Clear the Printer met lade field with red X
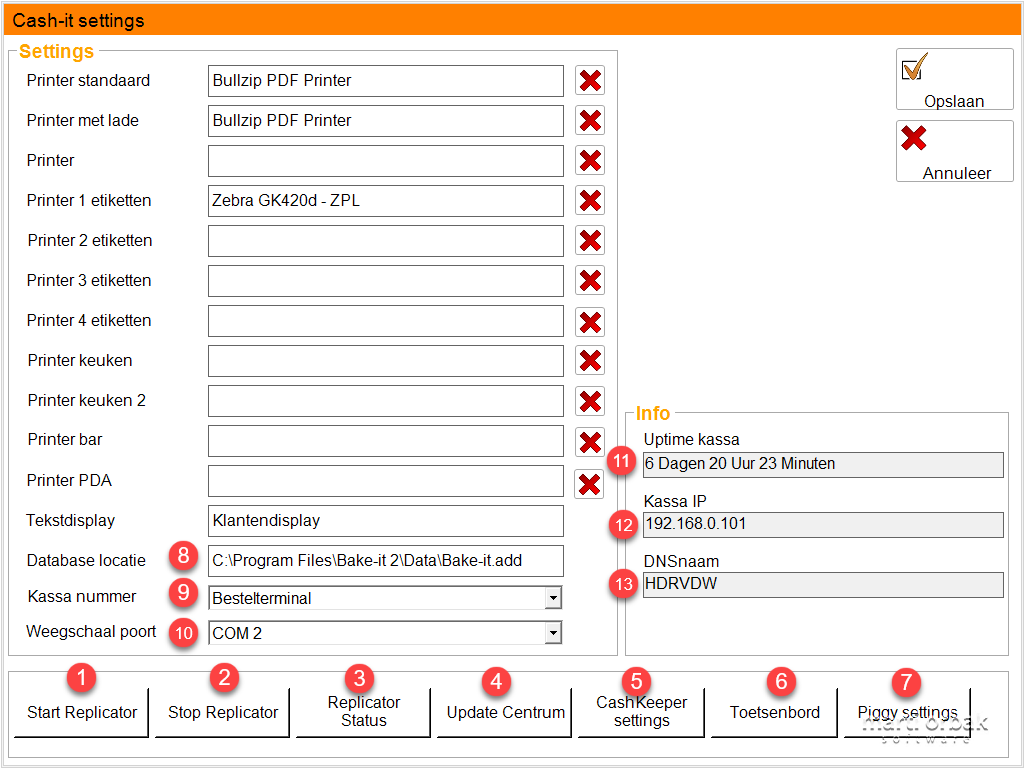 [x=590, y=121]
